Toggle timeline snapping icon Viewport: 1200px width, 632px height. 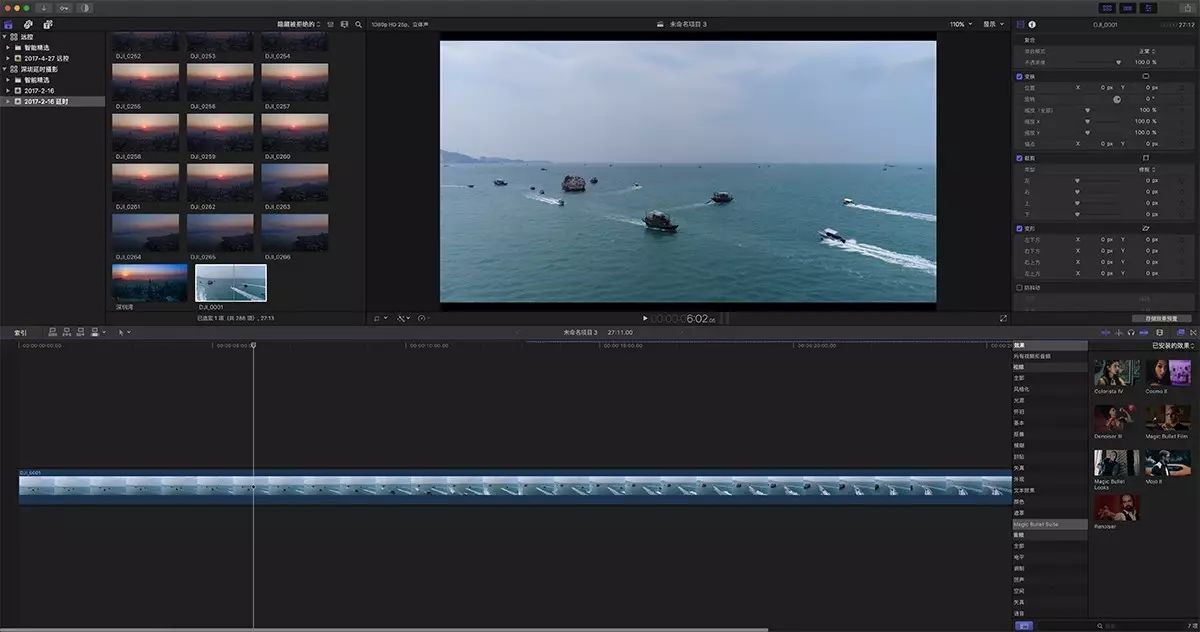pyautogui.click(x=1142, y=332)
